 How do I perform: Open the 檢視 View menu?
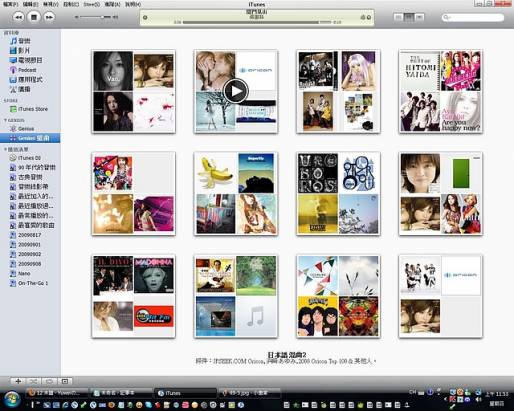pyautogui.click(x=51, y=4)
